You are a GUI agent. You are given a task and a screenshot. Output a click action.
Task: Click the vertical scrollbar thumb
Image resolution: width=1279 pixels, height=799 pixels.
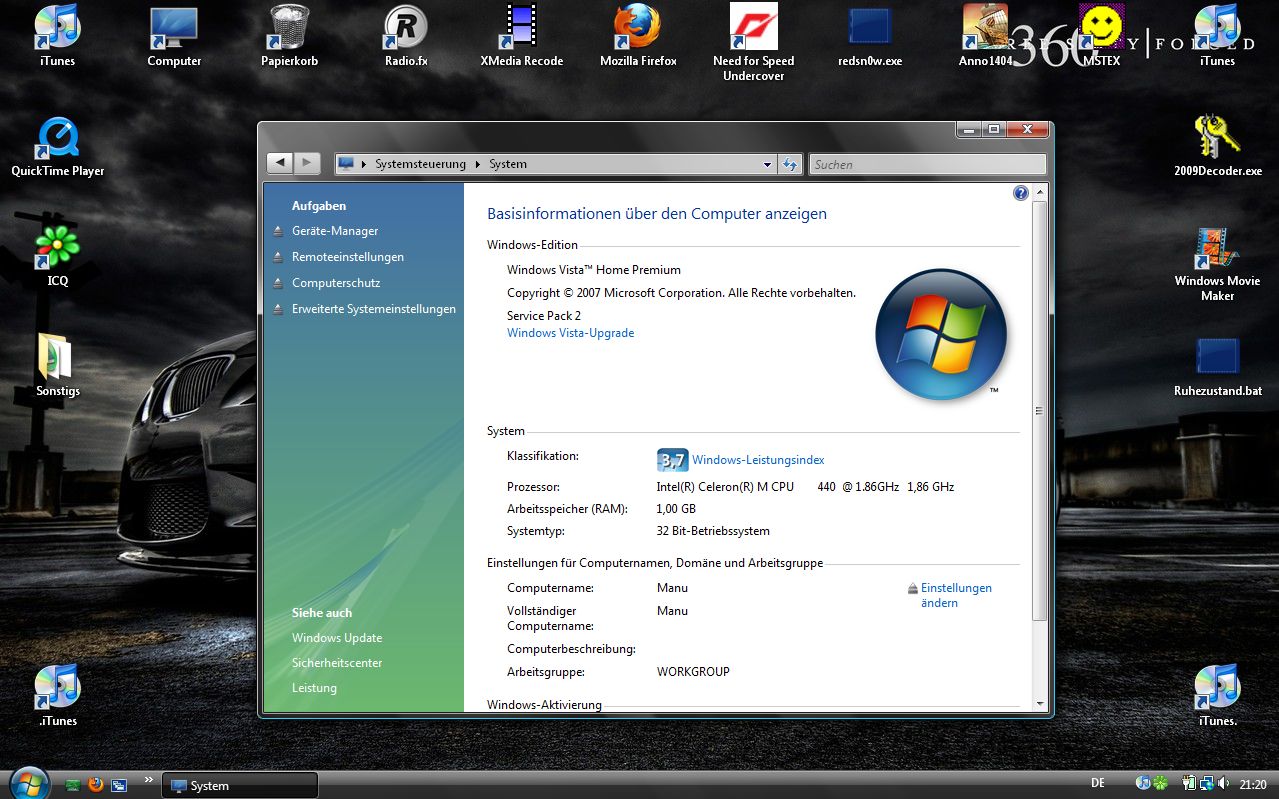[x=1040, y=410]
